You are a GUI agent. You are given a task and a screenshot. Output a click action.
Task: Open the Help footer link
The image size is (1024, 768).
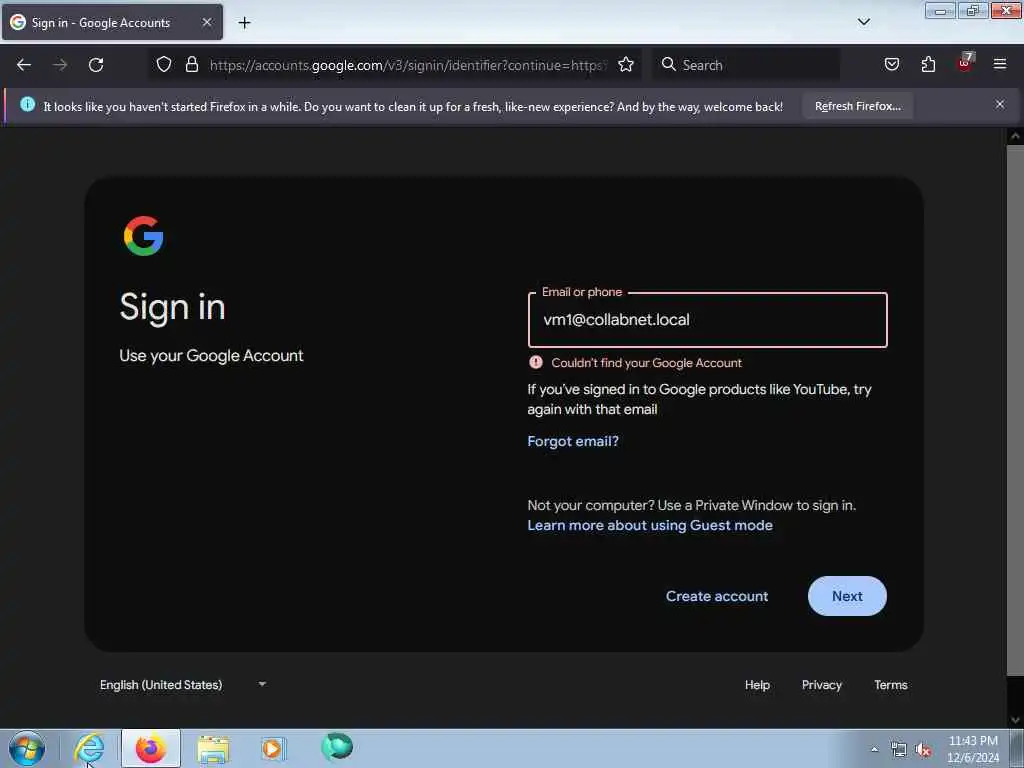click(x=758, y=685)
